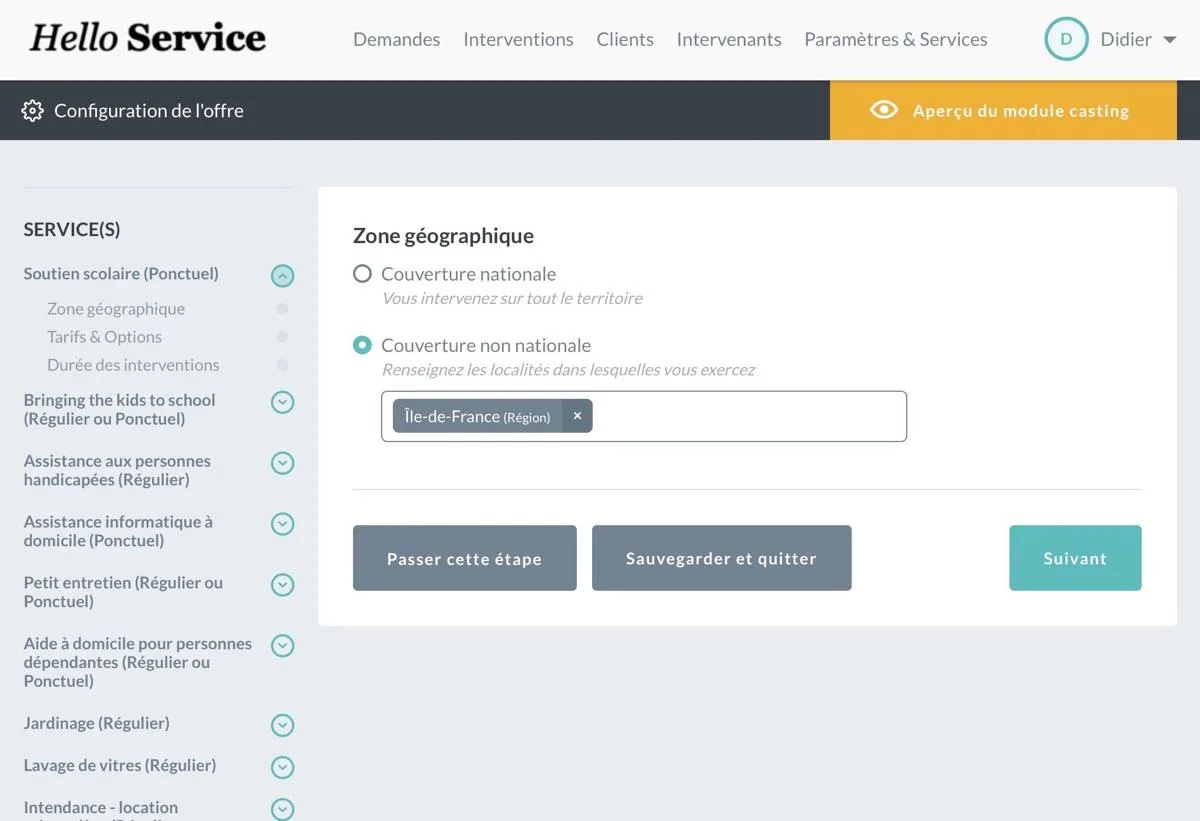Click Sauvegarder et quitter button
Screen dimensions: 1200x821
click(x=722, y=558)
